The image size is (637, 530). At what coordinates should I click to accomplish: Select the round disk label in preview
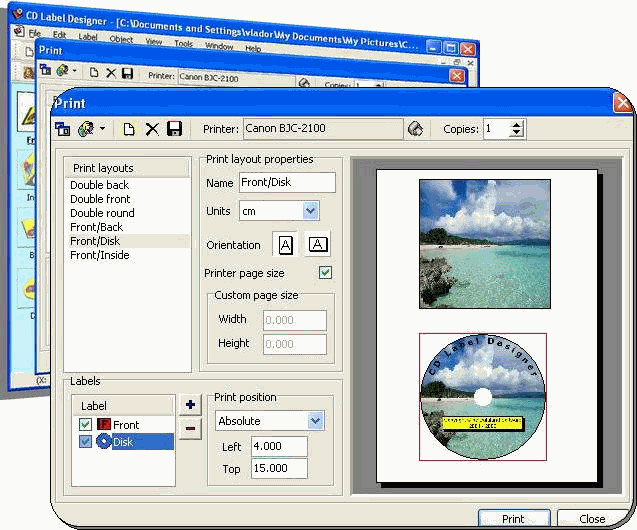483,397
